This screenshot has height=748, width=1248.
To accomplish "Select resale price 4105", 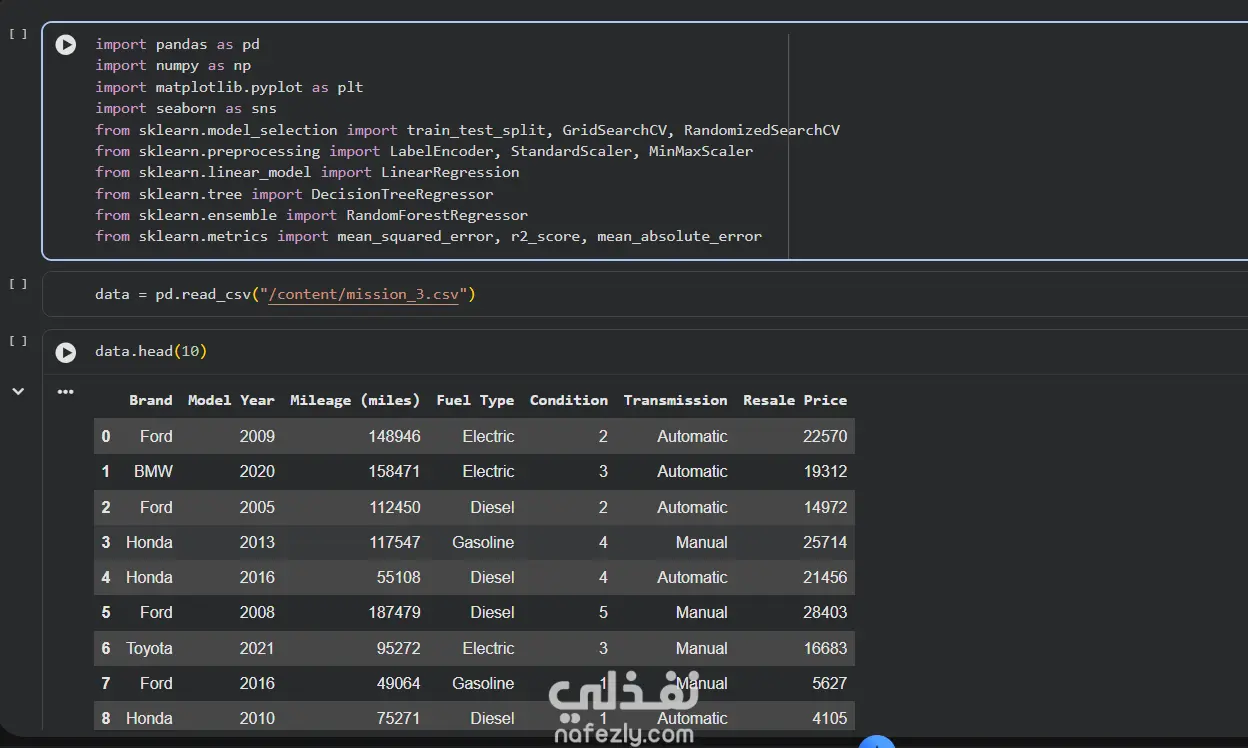I will 830,718.
